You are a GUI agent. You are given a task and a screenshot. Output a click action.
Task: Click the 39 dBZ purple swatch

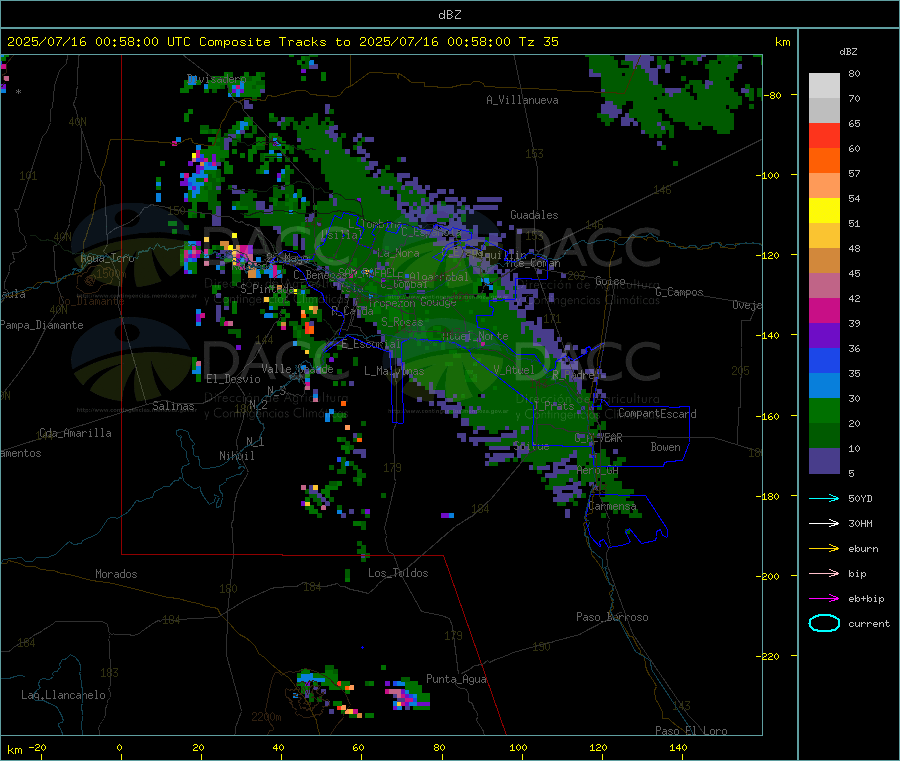click(x=824, y=336)
